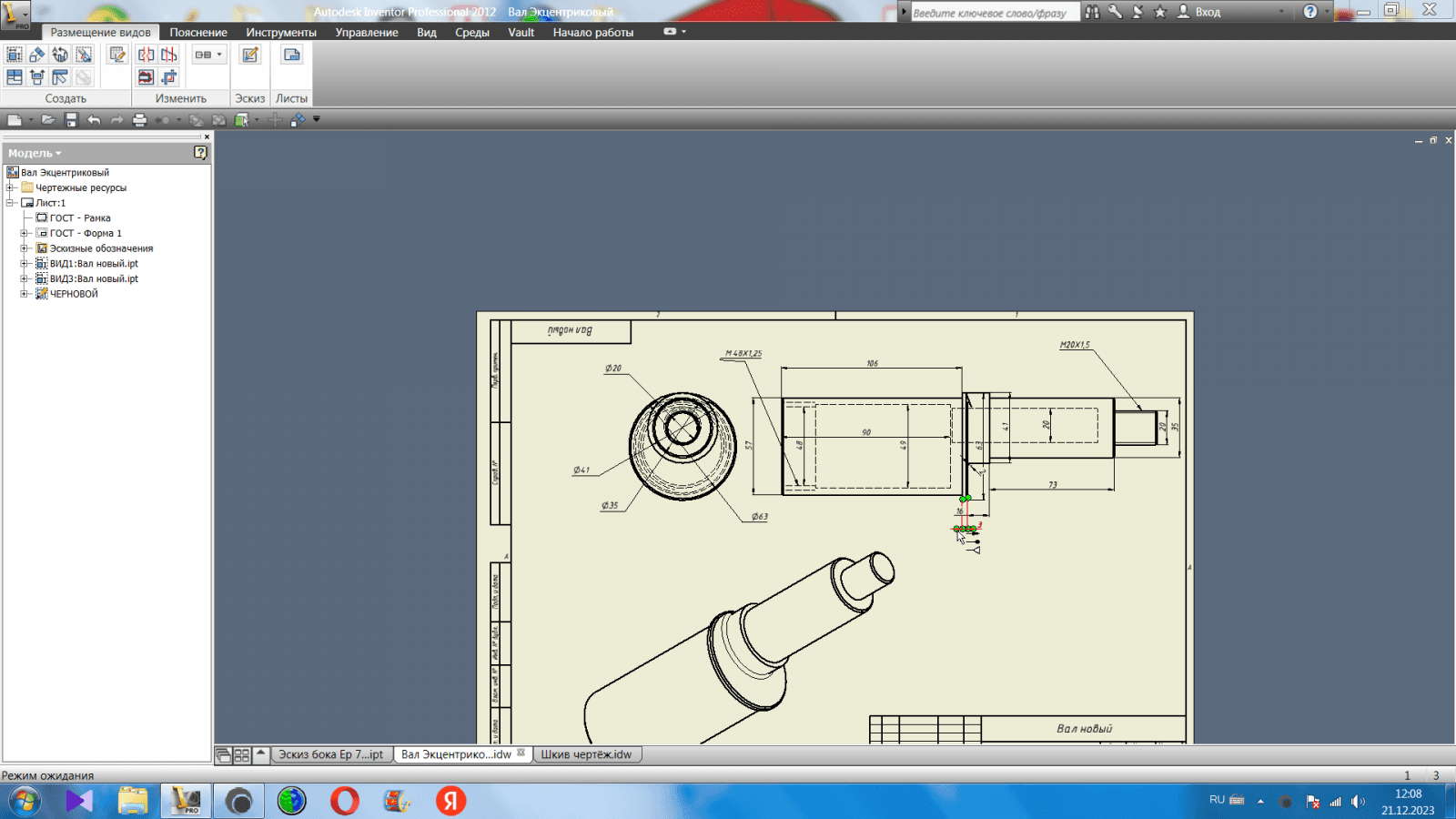
Task: Click the Break view tool in Изменить
Action: point(146,55)
